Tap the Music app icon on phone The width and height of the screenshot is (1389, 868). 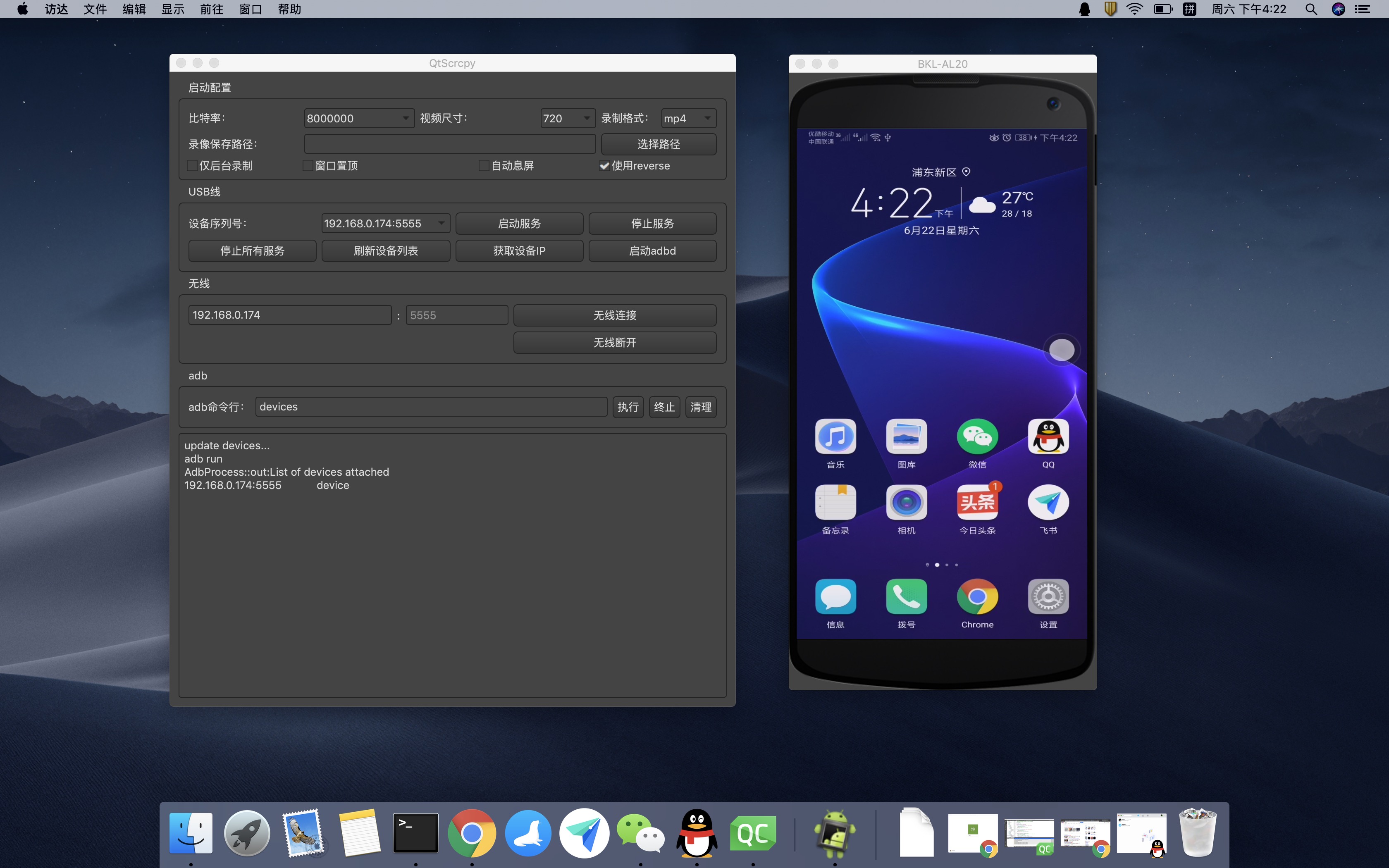click(835, 437)
